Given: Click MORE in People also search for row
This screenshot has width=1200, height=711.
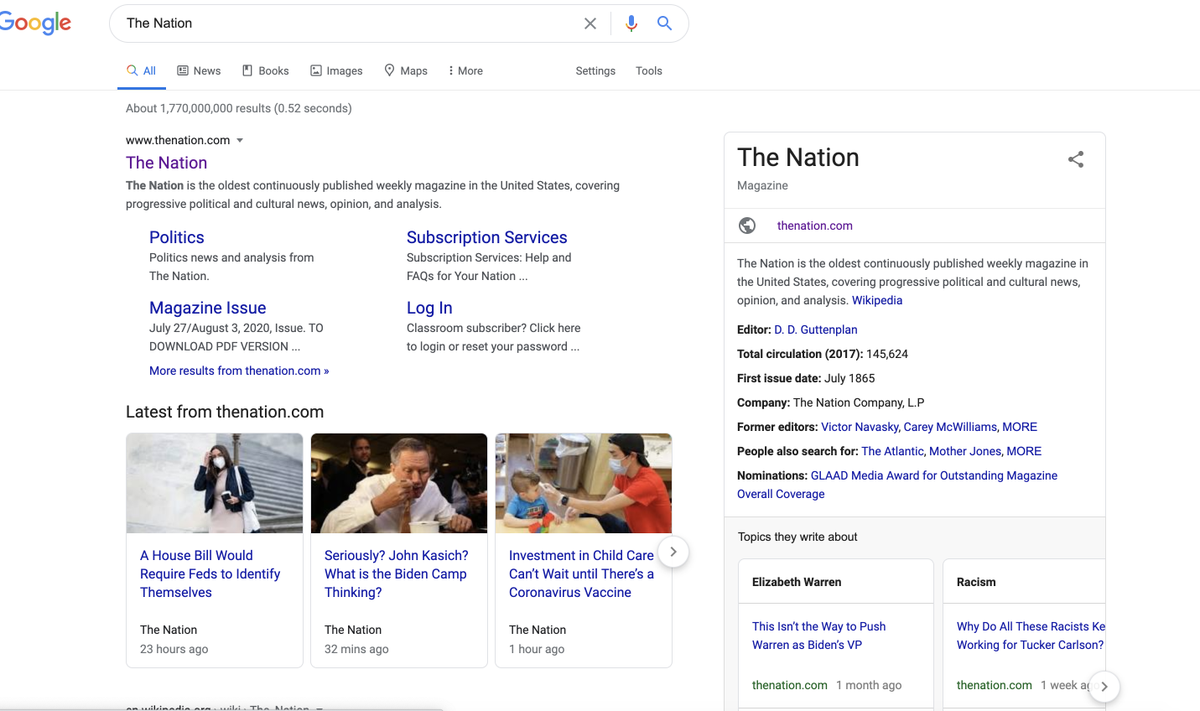Looking at the screenshot, I should pos(1024,451).
